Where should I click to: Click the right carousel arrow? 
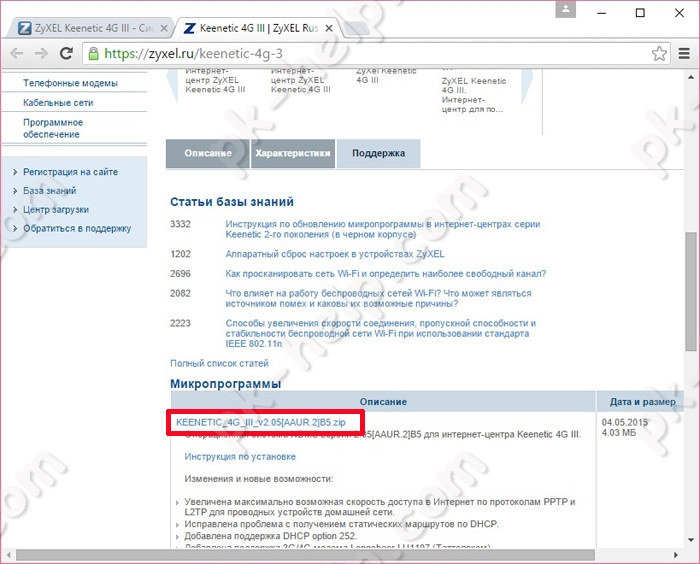[x=527, y=87]
